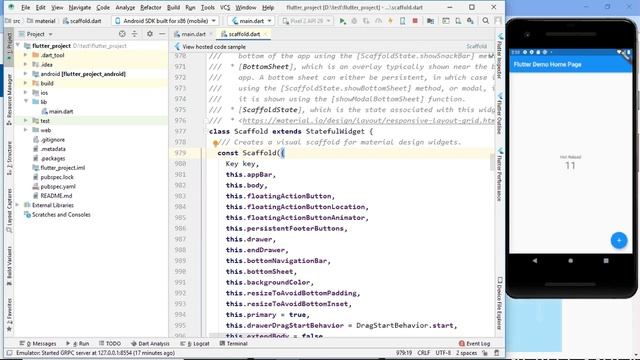Open the Run tool window

[x=78, y=344]
